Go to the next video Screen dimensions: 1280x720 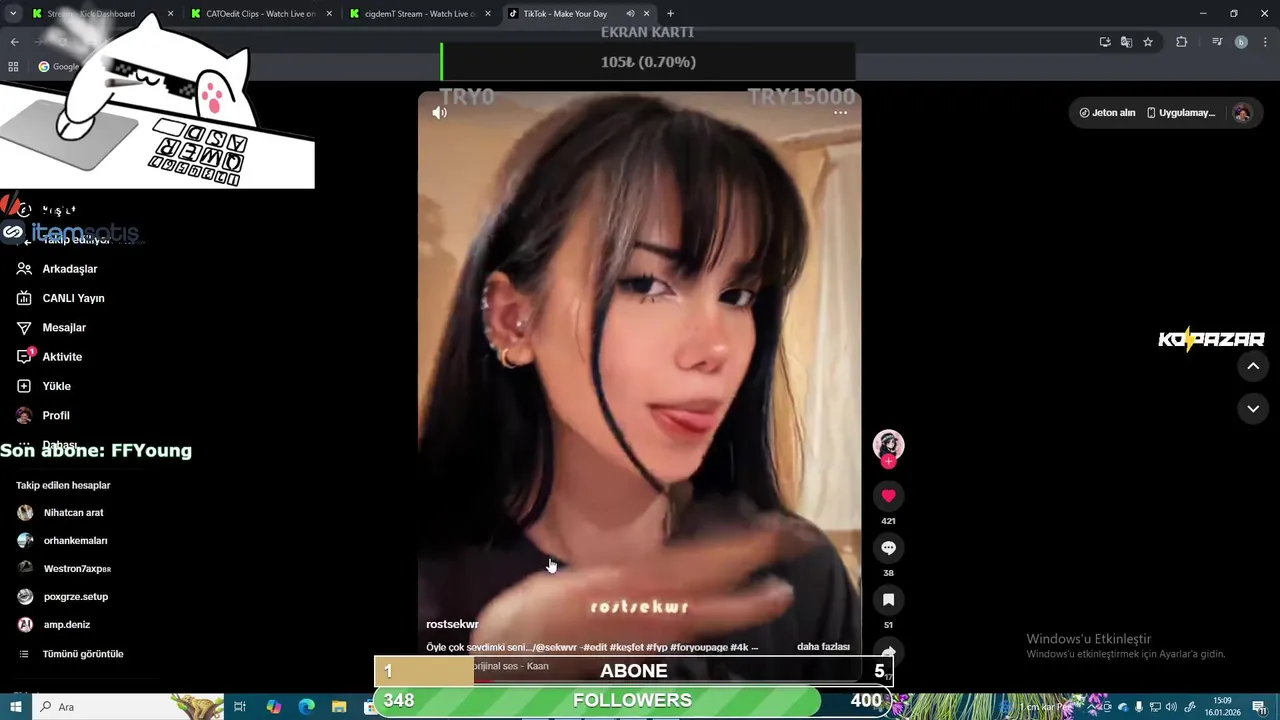pos(1253,409)
